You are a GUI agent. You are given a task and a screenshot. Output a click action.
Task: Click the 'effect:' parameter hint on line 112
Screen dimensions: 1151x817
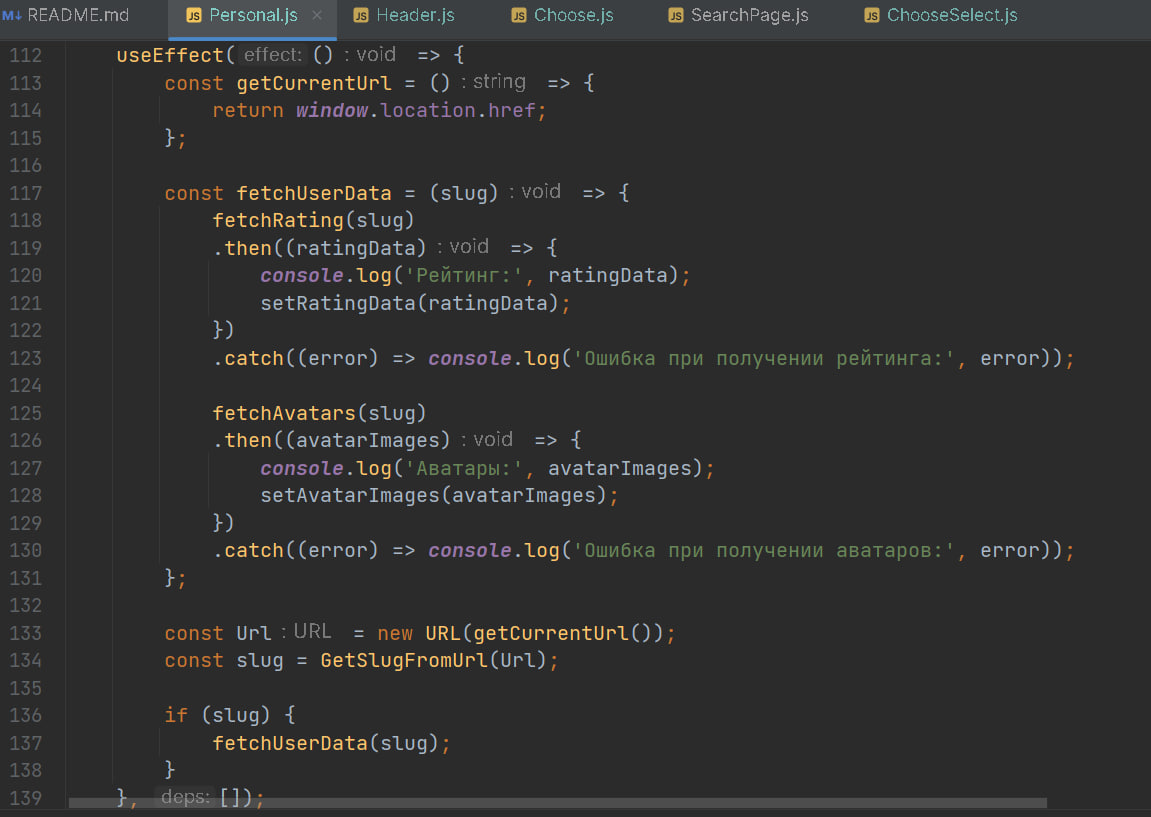click(x=272, y=55)
